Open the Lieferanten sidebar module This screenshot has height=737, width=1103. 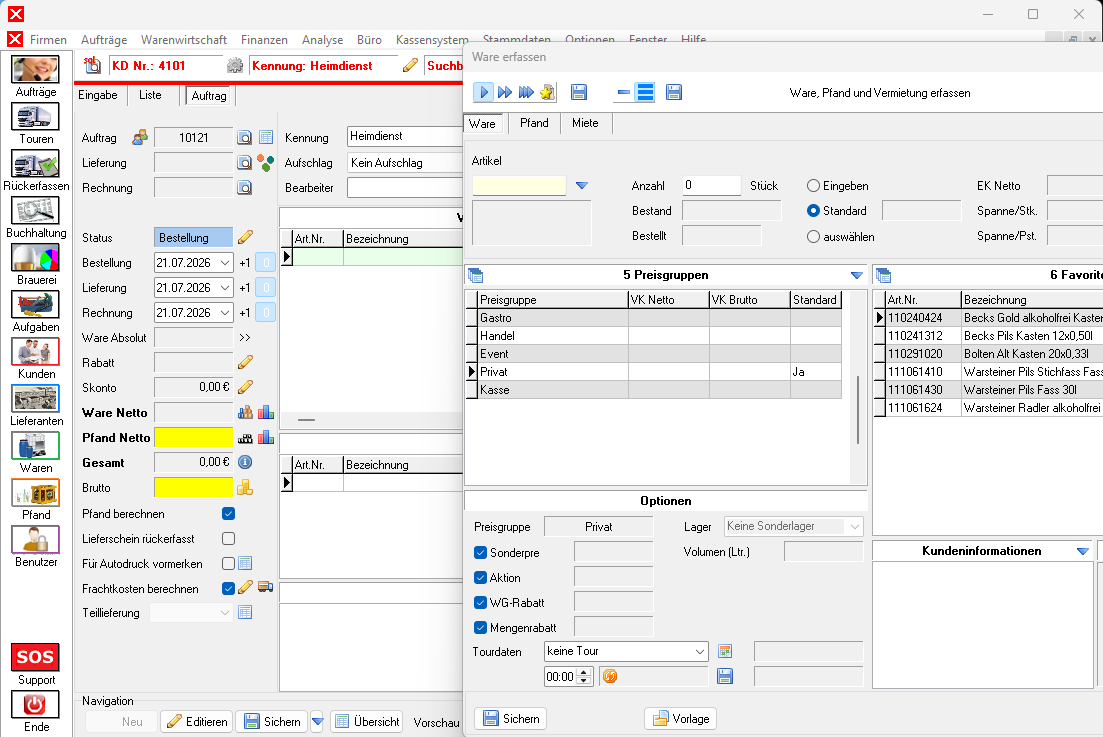coord(35,399)
